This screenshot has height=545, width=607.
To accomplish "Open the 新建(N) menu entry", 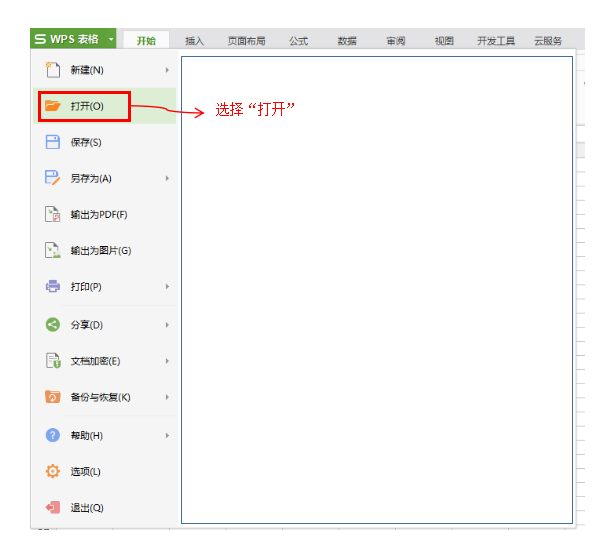I will point(105,70).
